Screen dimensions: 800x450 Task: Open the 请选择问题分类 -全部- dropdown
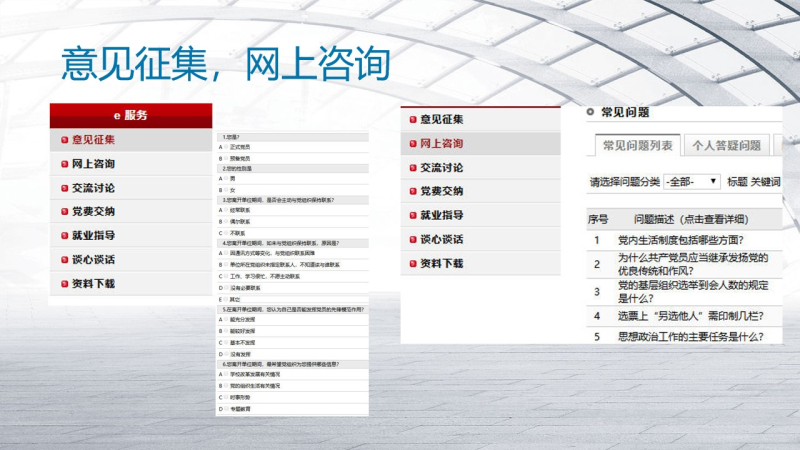pyautogui.click(x=691, y=182)
